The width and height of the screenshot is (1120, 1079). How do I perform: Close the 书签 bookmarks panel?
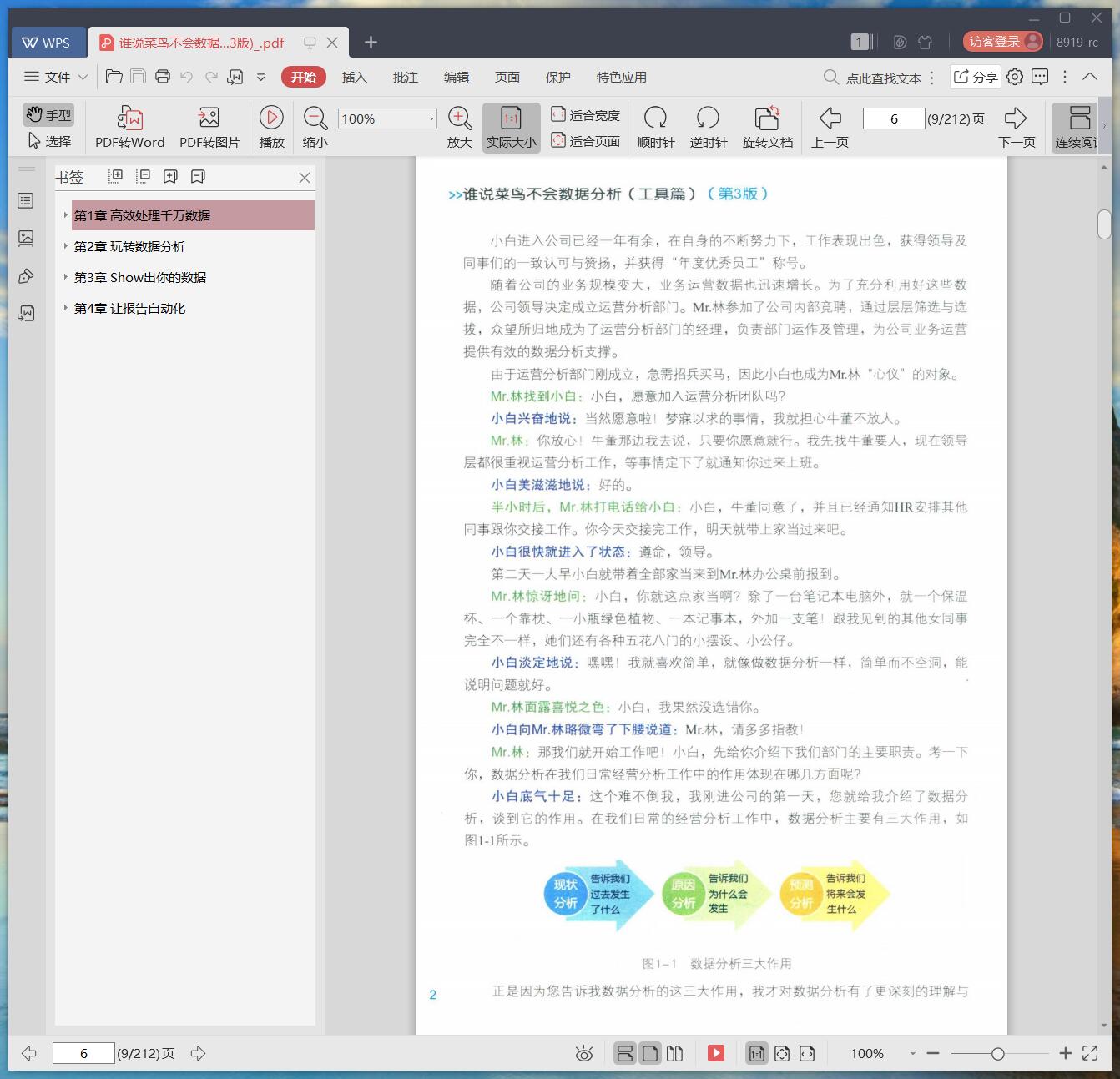coord(305,177)
